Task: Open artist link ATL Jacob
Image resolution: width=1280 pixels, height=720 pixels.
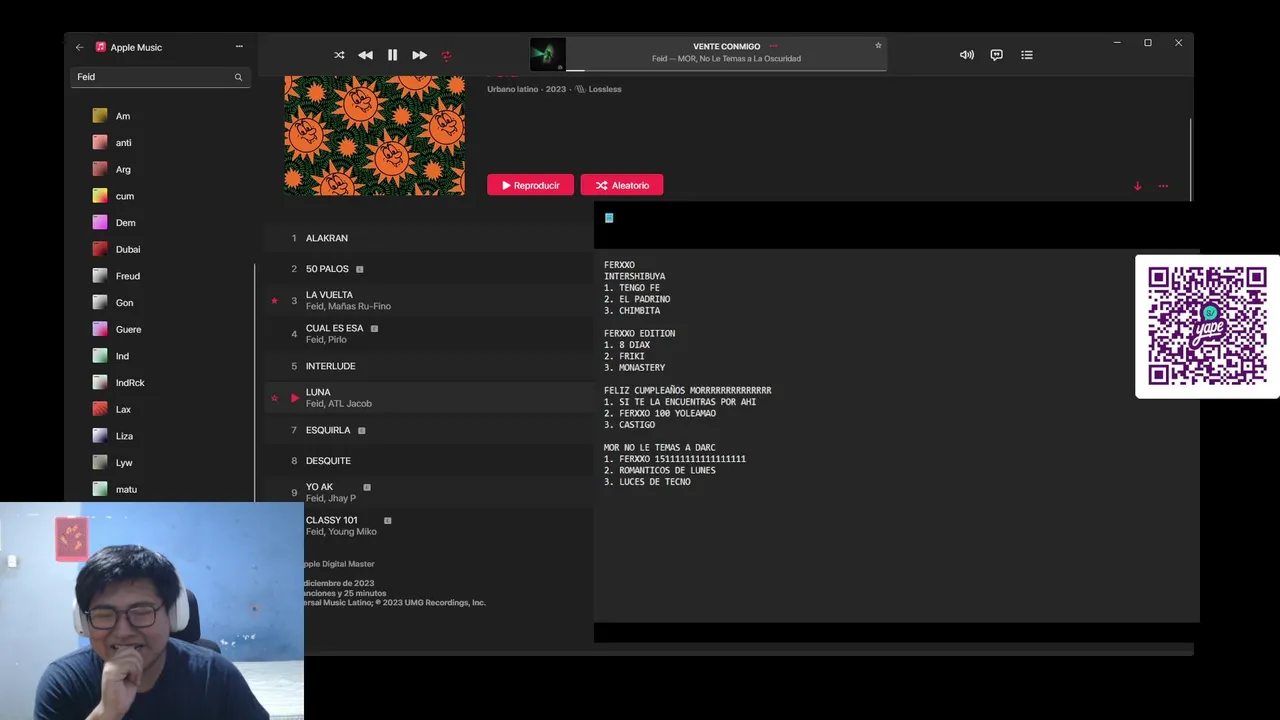Action: pyautogui.click(x=351, y=404)
